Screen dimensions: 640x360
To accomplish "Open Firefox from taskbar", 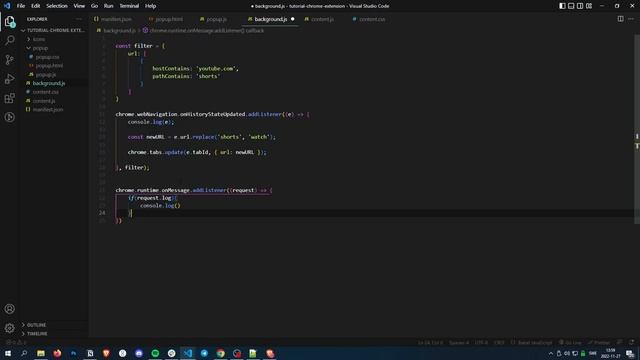I will pos(57,353).
